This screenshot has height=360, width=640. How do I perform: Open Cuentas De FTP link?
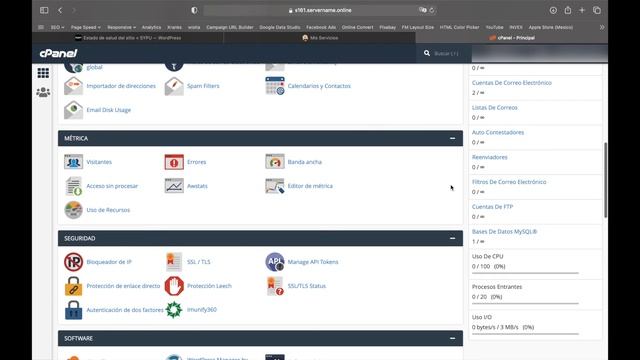(492, 207)
